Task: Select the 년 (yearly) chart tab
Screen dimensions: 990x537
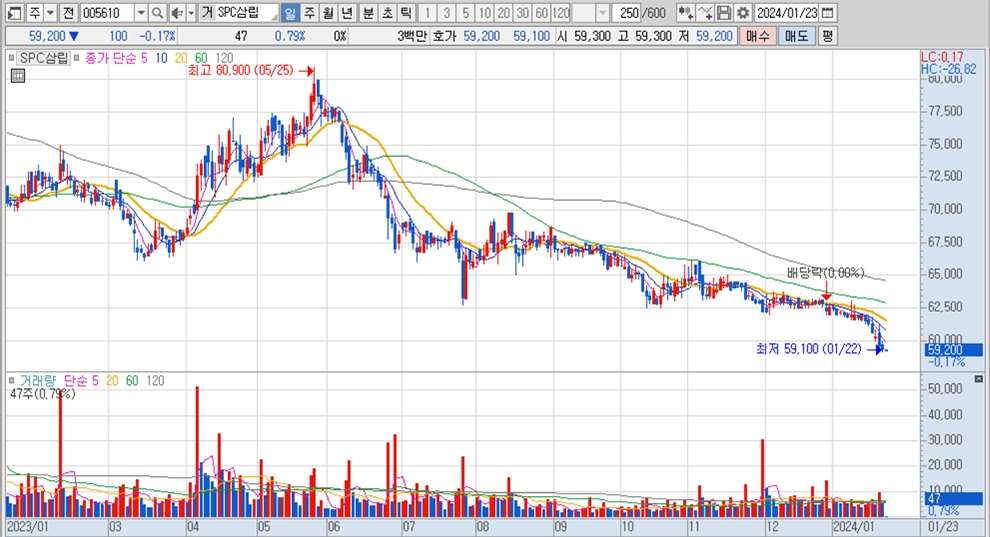Action: point(346,13)
